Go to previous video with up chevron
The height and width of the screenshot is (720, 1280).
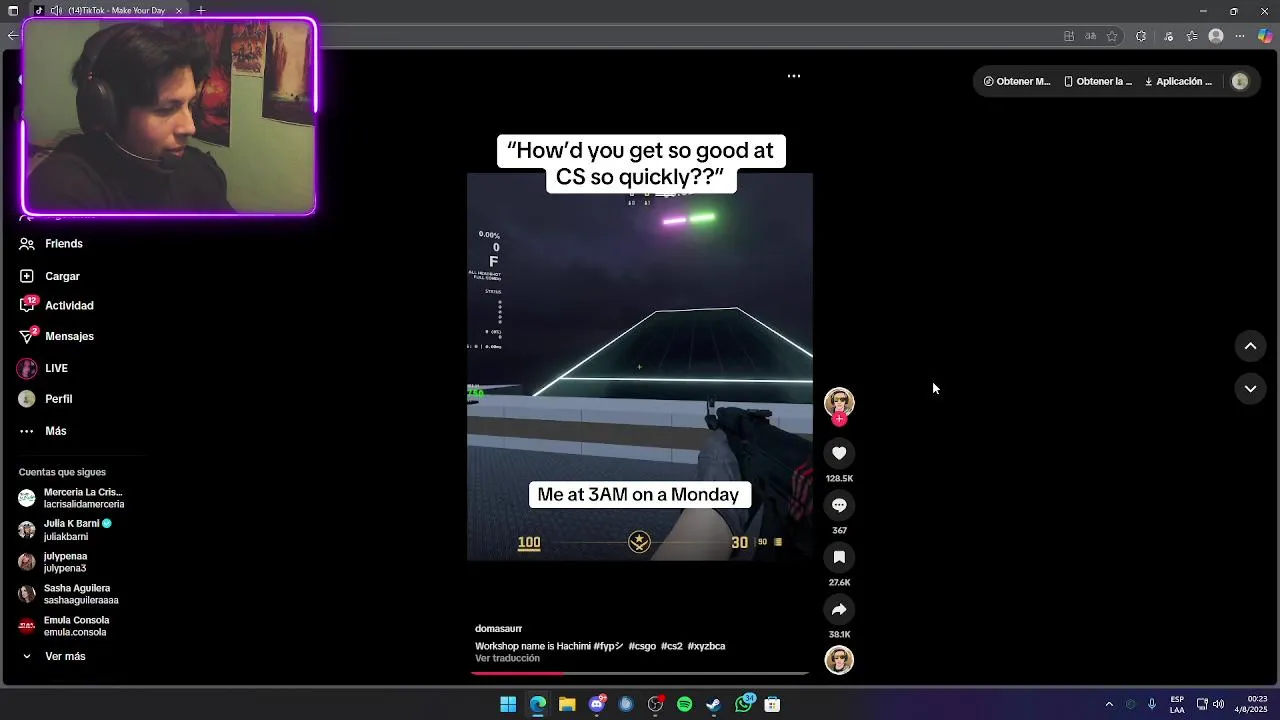pyautogui.click(x=1250, y=346)
